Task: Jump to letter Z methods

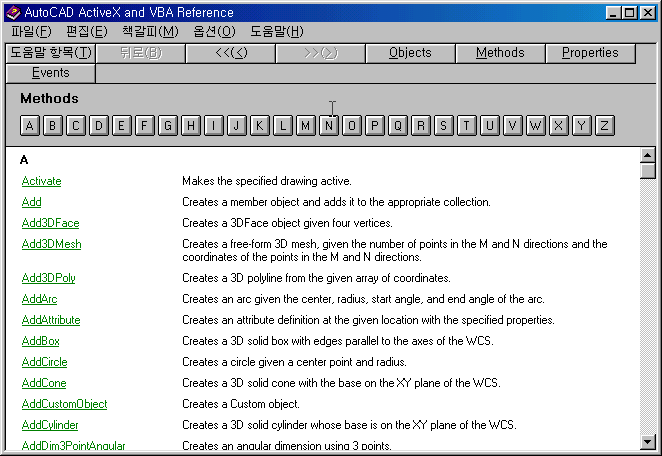Action: coord(605,126)
